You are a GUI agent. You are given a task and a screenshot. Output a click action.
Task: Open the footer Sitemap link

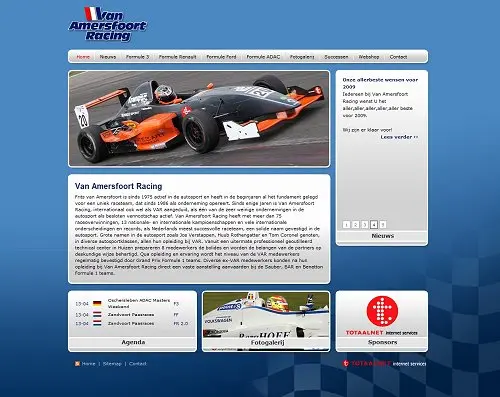(112, 364)
